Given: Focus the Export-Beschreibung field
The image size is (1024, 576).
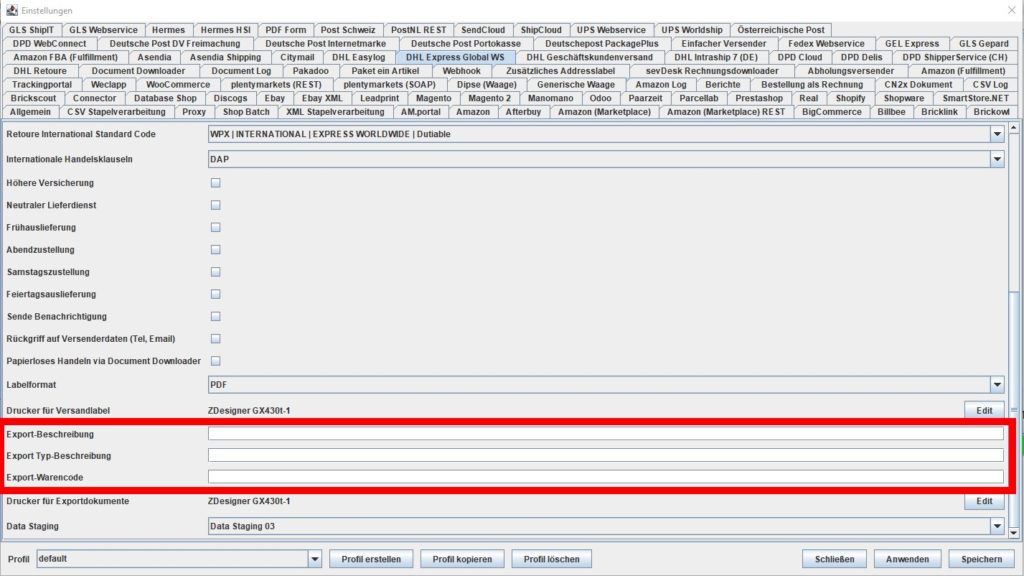Looking at the screenshot, I should tap(605, 434).
